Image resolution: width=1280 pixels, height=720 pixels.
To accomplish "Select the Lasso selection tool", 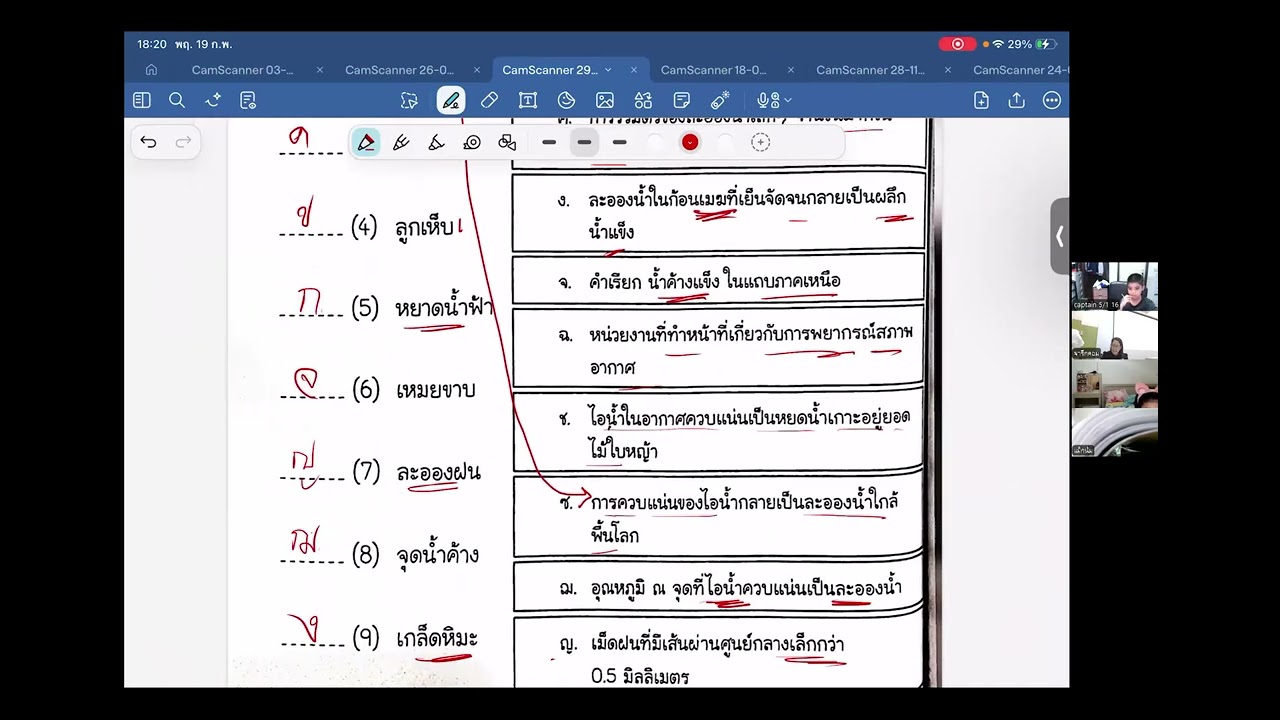I will click(x=409, y=100).
